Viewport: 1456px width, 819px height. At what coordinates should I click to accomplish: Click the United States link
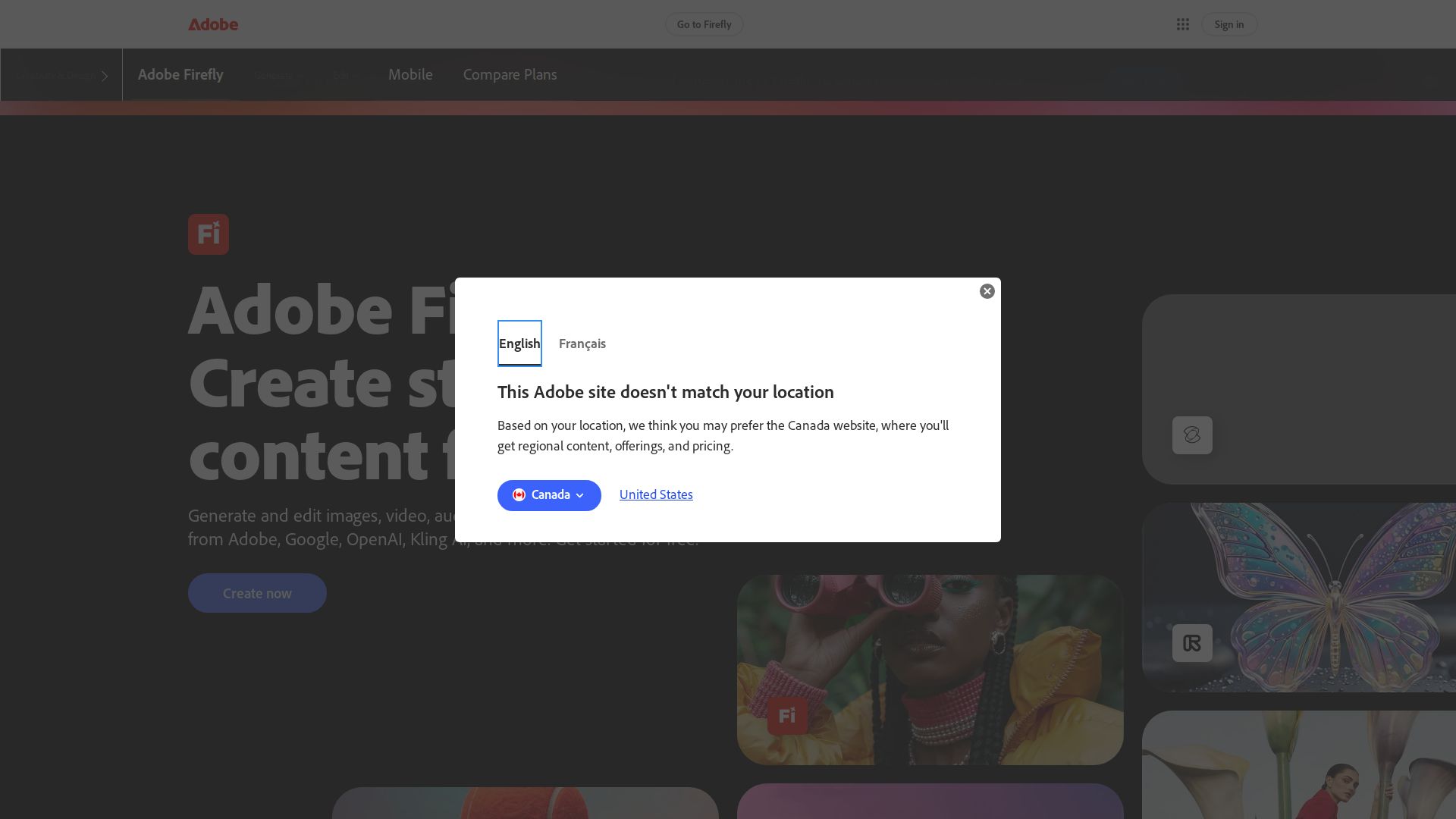pos(656,494)
